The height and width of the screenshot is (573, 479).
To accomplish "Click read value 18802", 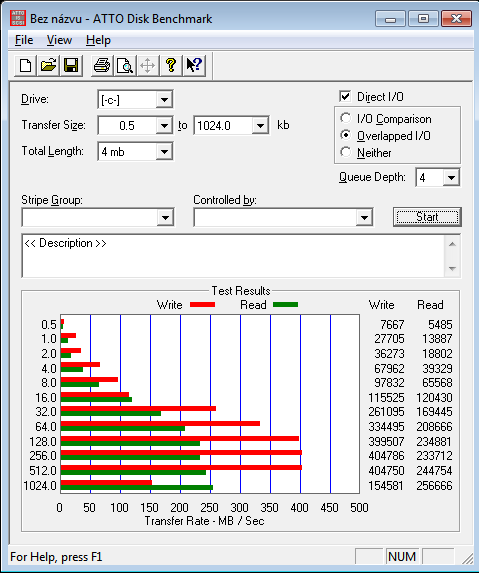I will tap(437, 354).
